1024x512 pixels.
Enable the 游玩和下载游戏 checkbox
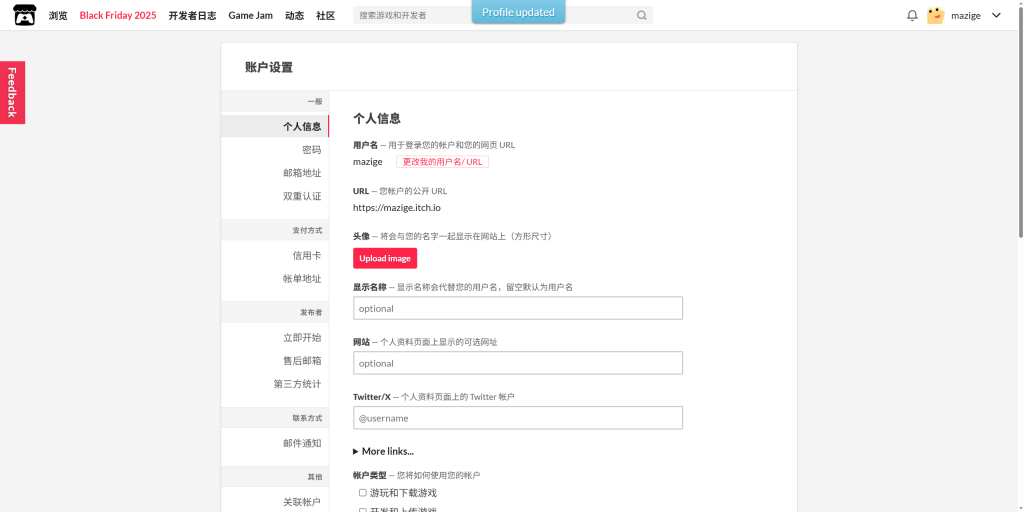click(x=363, y=493)
